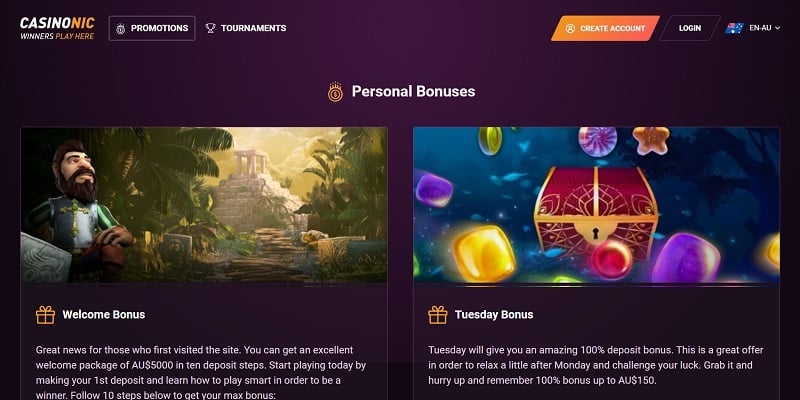Click the Tournaments trophy icon
This screenshot has width=800, height=400.
(210, 28)
